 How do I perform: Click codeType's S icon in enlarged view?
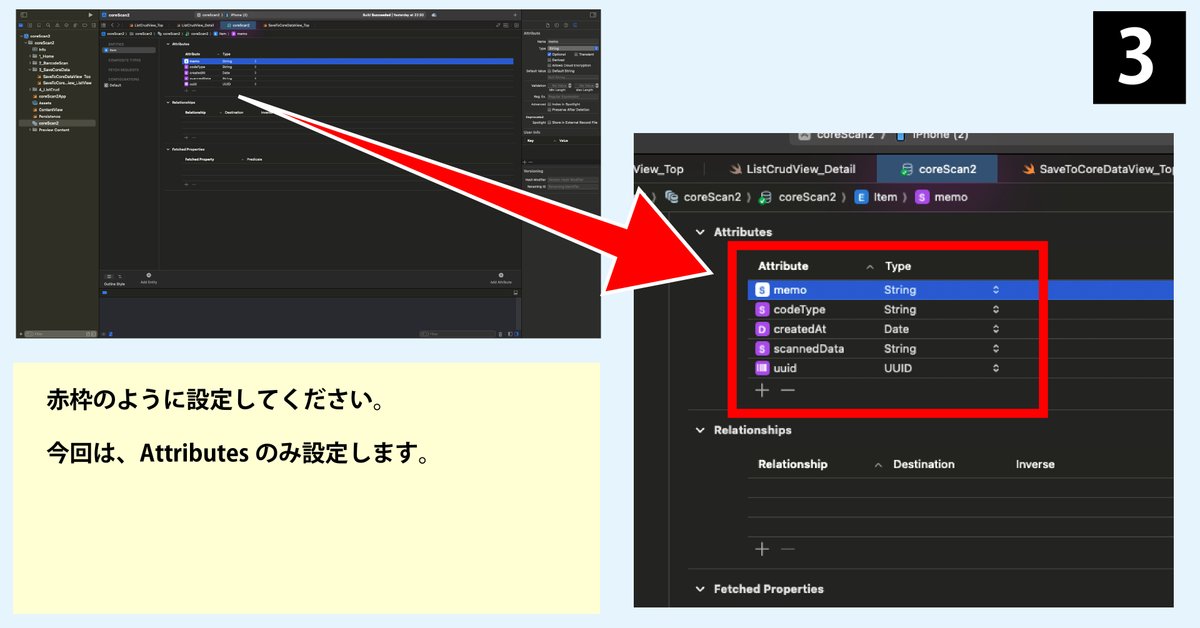[762, 310]
